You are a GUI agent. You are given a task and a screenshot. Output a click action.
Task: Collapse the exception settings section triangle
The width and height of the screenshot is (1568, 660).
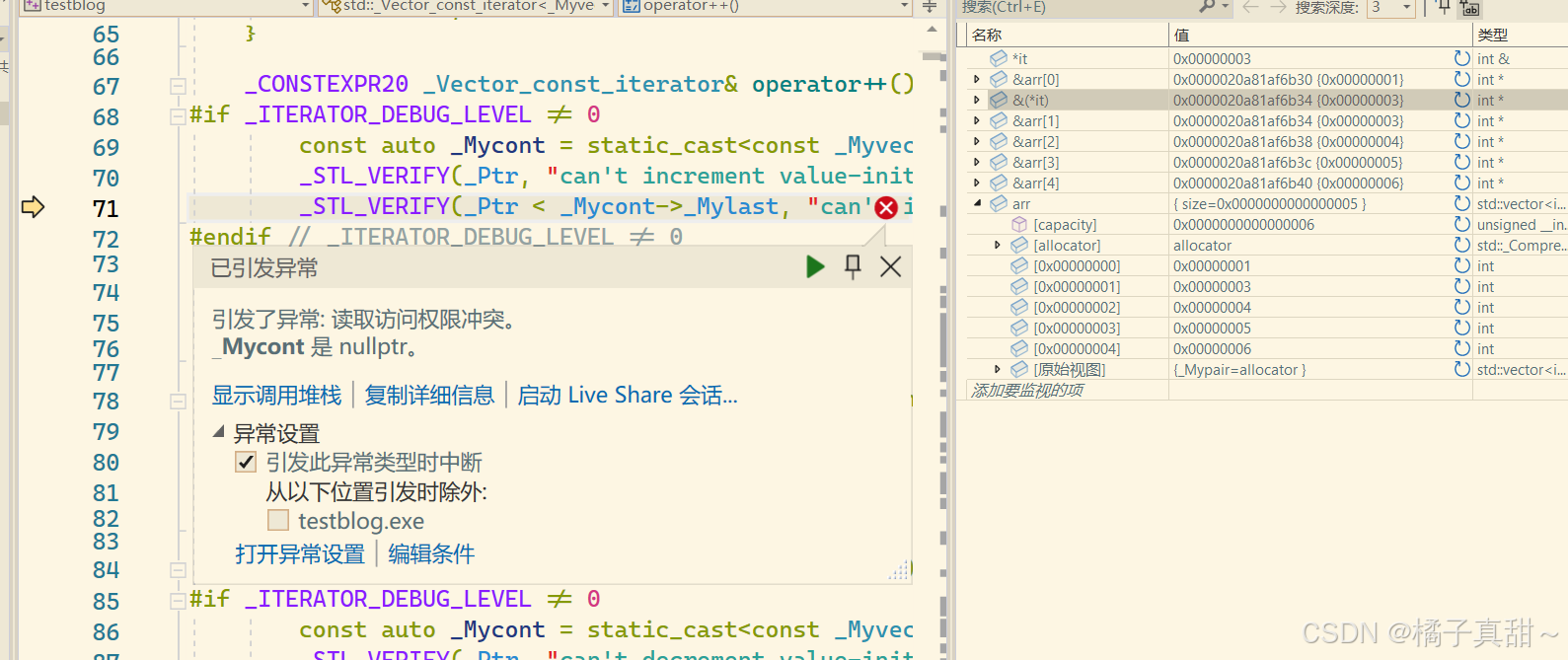tap(218, 433)
